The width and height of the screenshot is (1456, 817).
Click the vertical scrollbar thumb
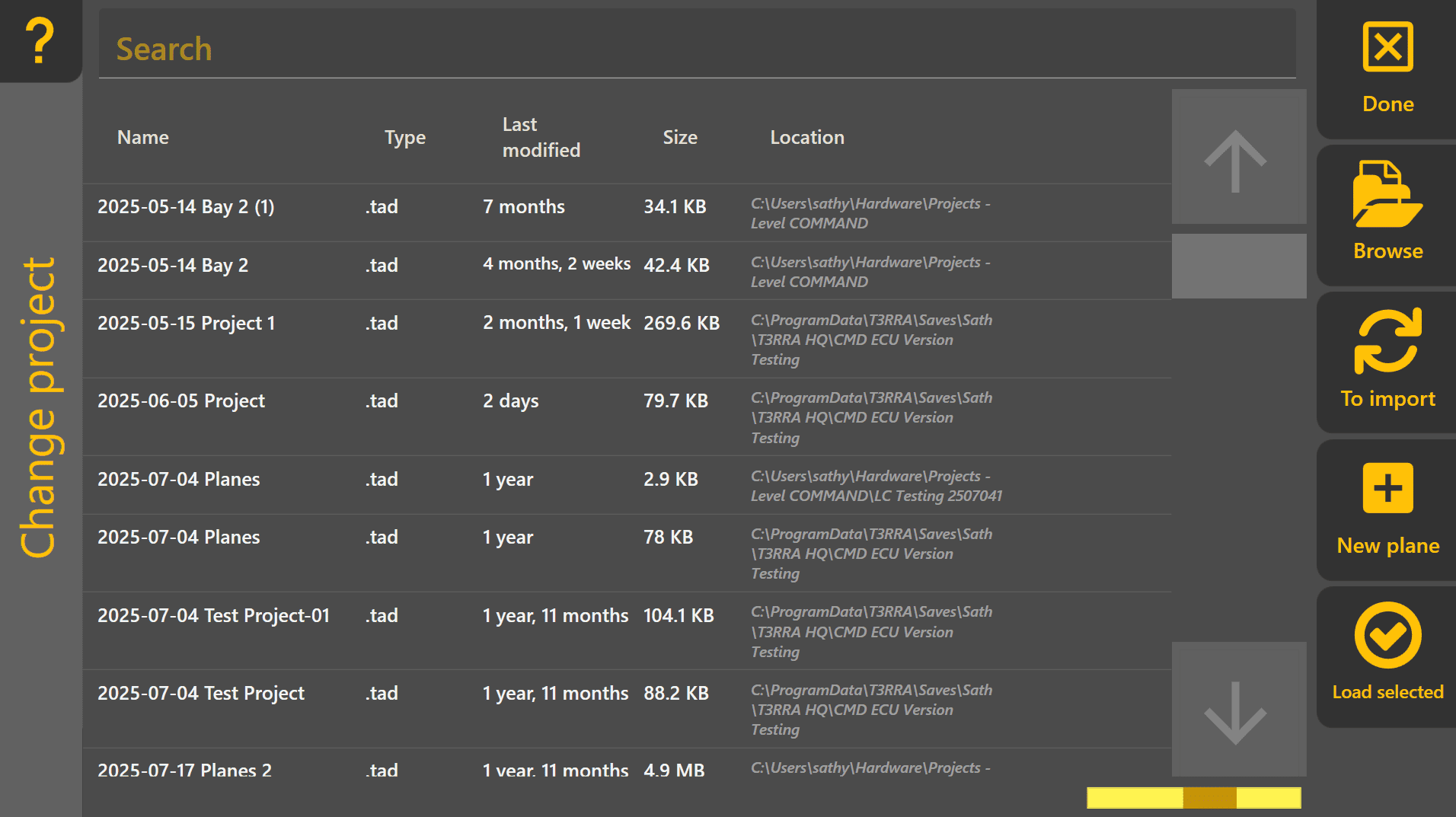point(1239,266)
